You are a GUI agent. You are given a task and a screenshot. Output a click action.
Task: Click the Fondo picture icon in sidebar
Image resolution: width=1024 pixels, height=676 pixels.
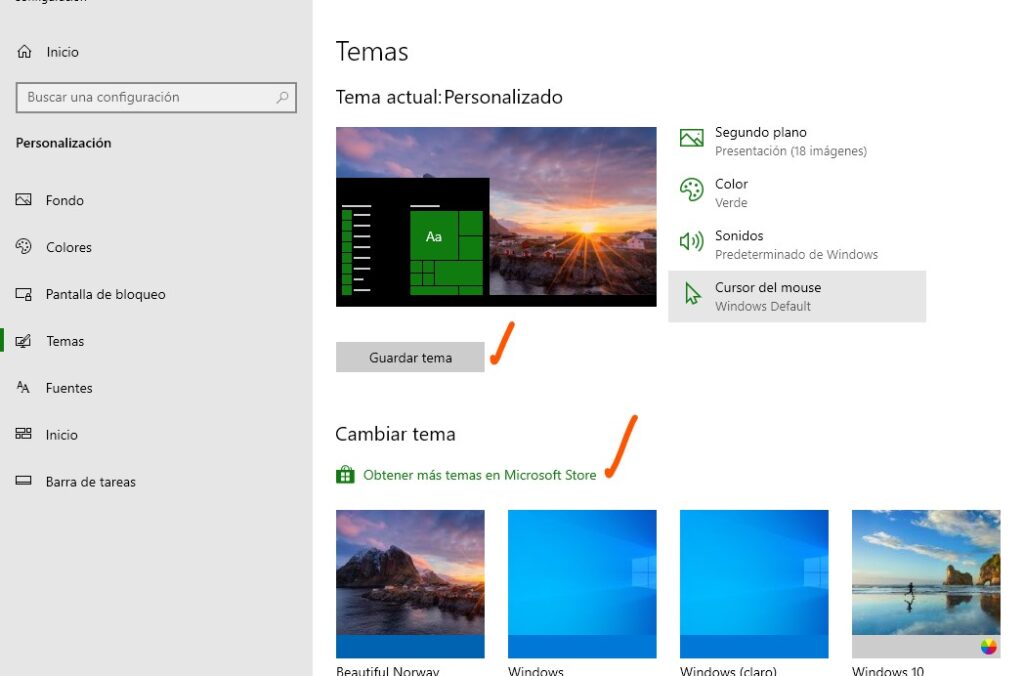[24, 200]
